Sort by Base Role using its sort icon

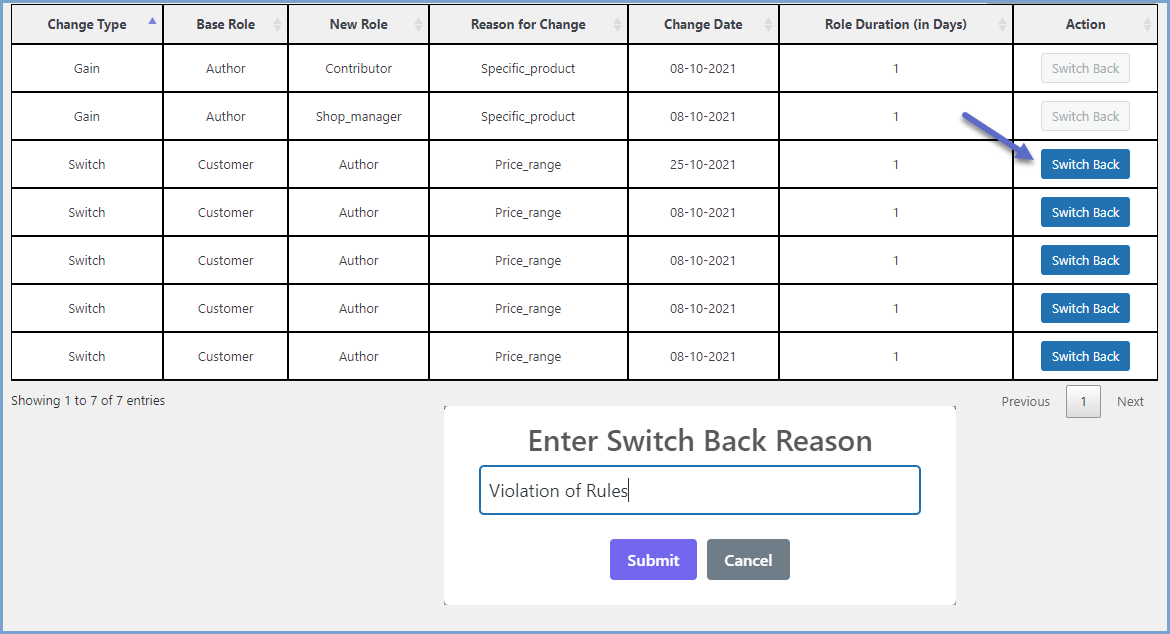click(x=277, y=23)
